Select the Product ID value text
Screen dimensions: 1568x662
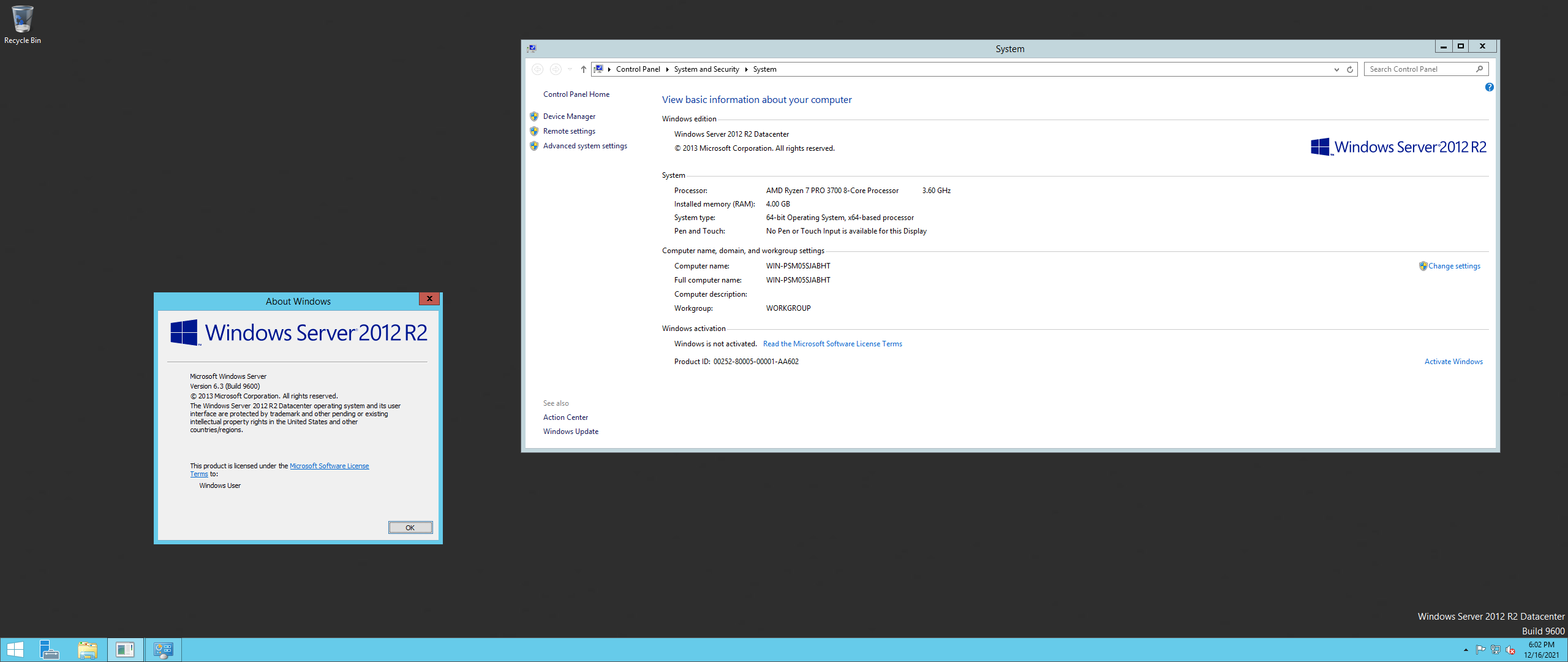click(x=756, y=362)
